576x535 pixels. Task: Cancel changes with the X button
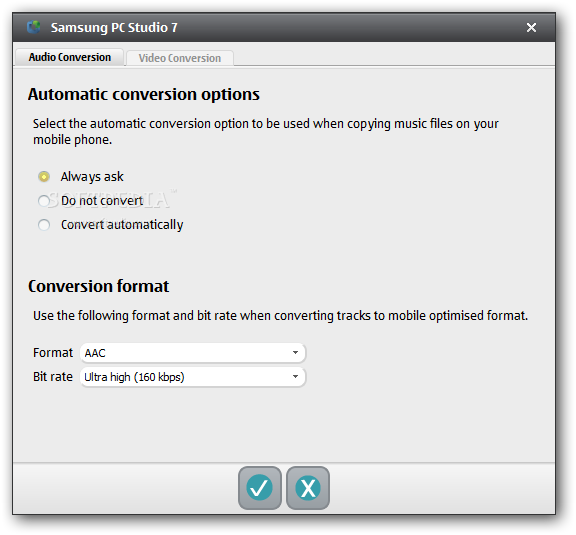point(308,488)
